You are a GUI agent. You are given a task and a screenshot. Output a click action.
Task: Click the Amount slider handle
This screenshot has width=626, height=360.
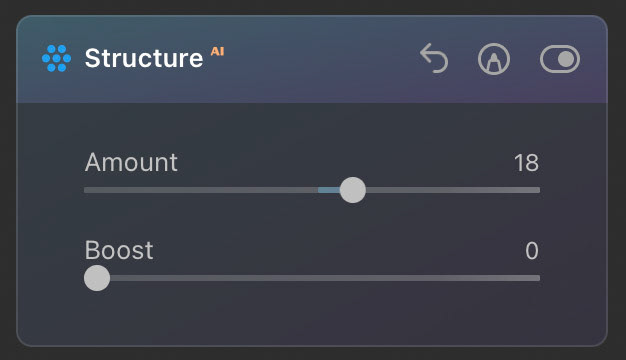pyautogui.click(x=353, y=190)
